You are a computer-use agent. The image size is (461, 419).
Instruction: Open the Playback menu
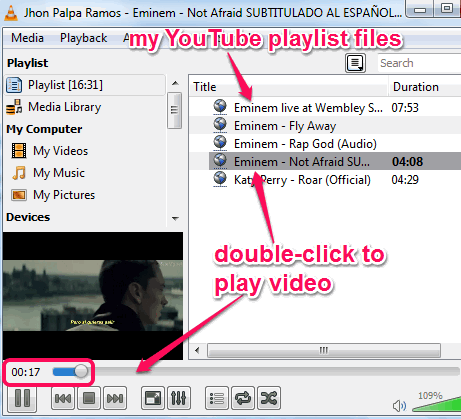pos(83,38)
